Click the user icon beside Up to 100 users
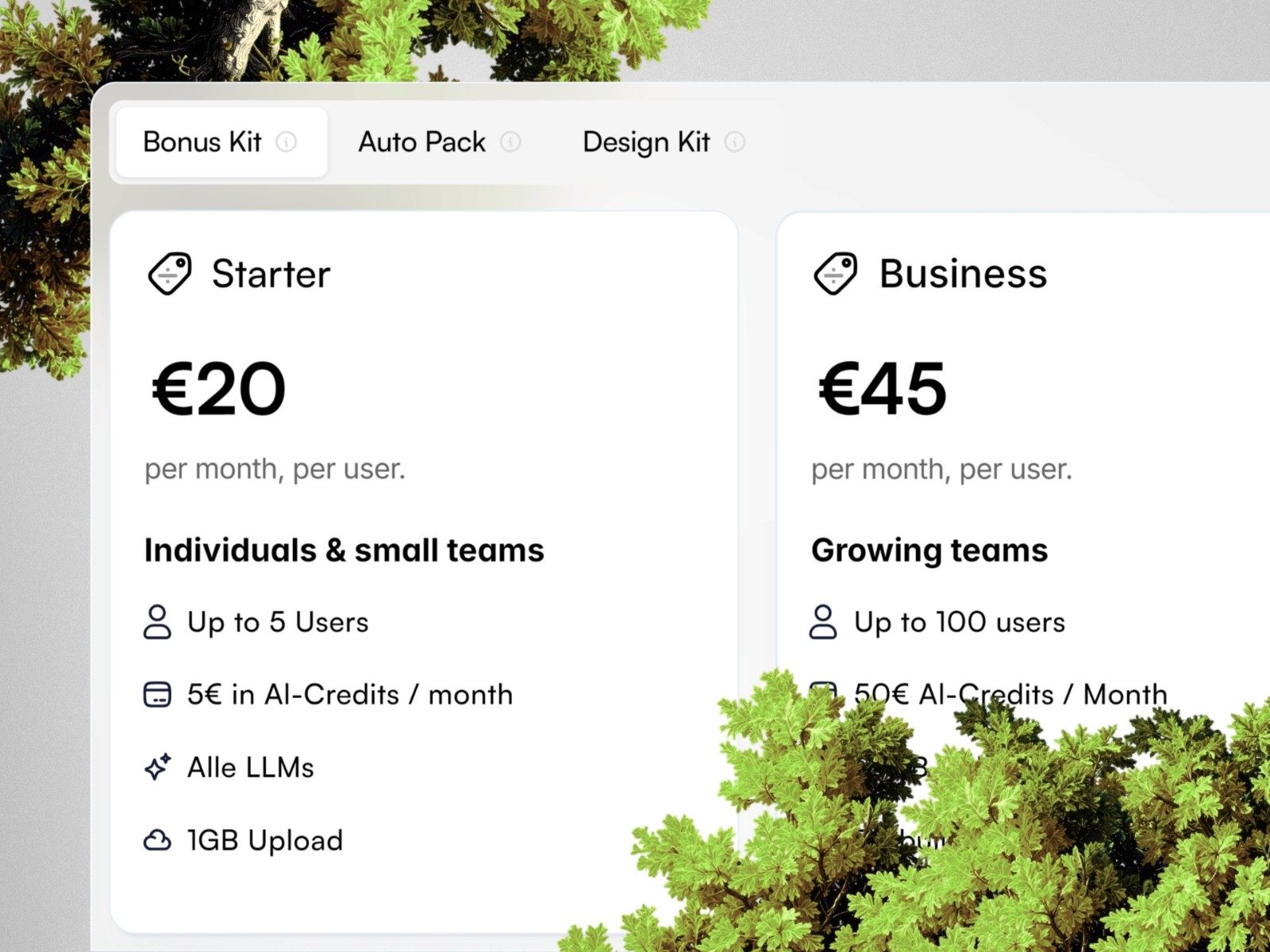 pyautogui.click(x=823, y=622)
